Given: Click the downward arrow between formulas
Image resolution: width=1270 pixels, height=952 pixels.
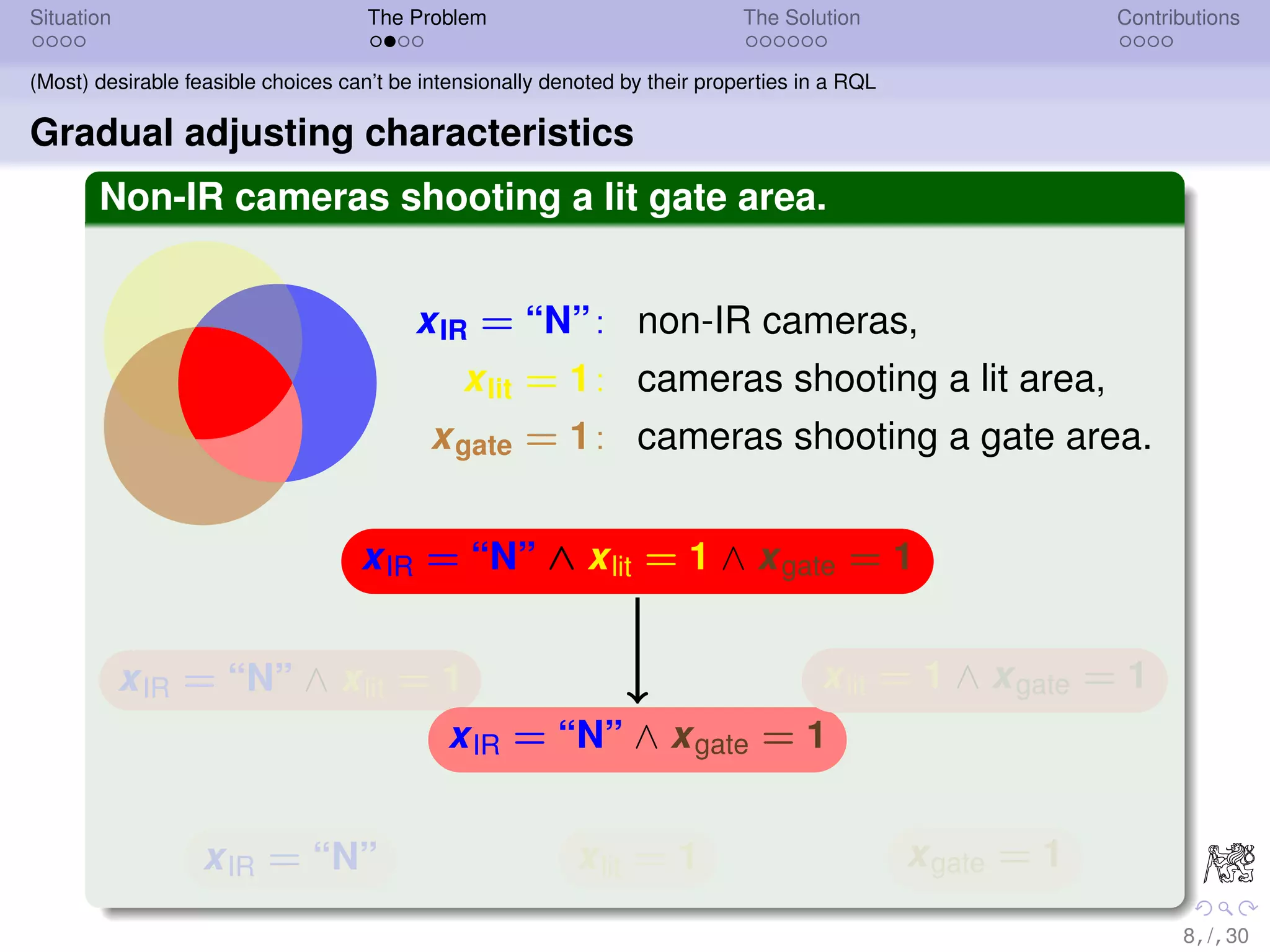Looking at the screenshot, I should 637,650.
